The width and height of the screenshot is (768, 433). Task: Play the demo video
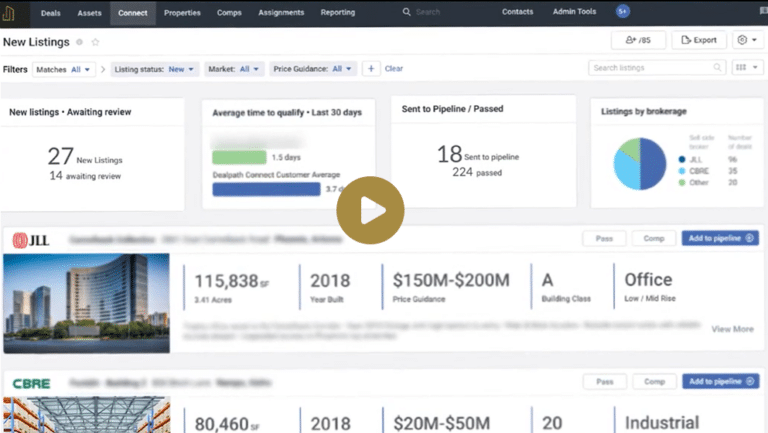370,210
